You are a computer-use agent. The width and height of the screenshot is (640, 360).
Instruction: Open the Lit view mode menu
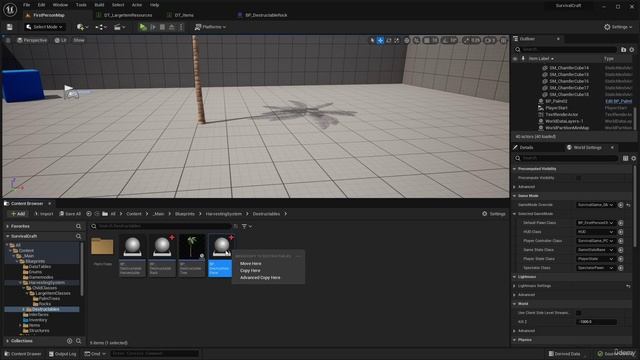(61, 40)
